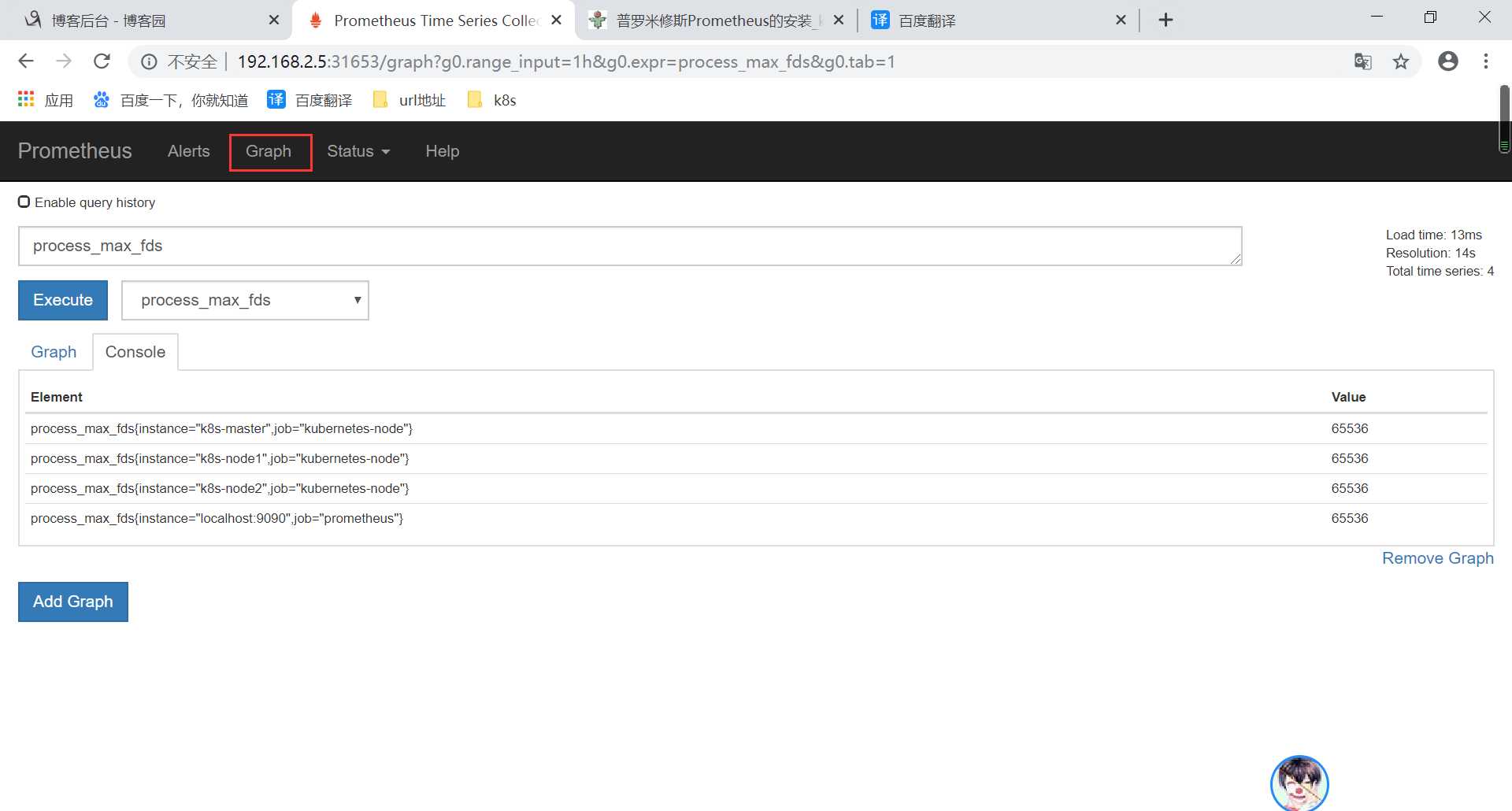Image resolution: width=1512 pixels, height=811 pixels.
Task: Click Load time: 13ms text
Action: click(1434, 235)
